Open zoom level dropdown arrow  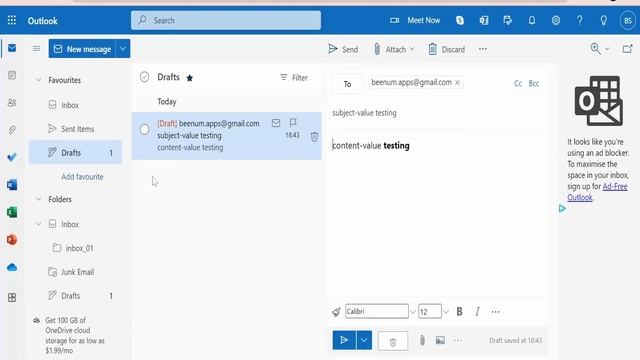[607, 49]
